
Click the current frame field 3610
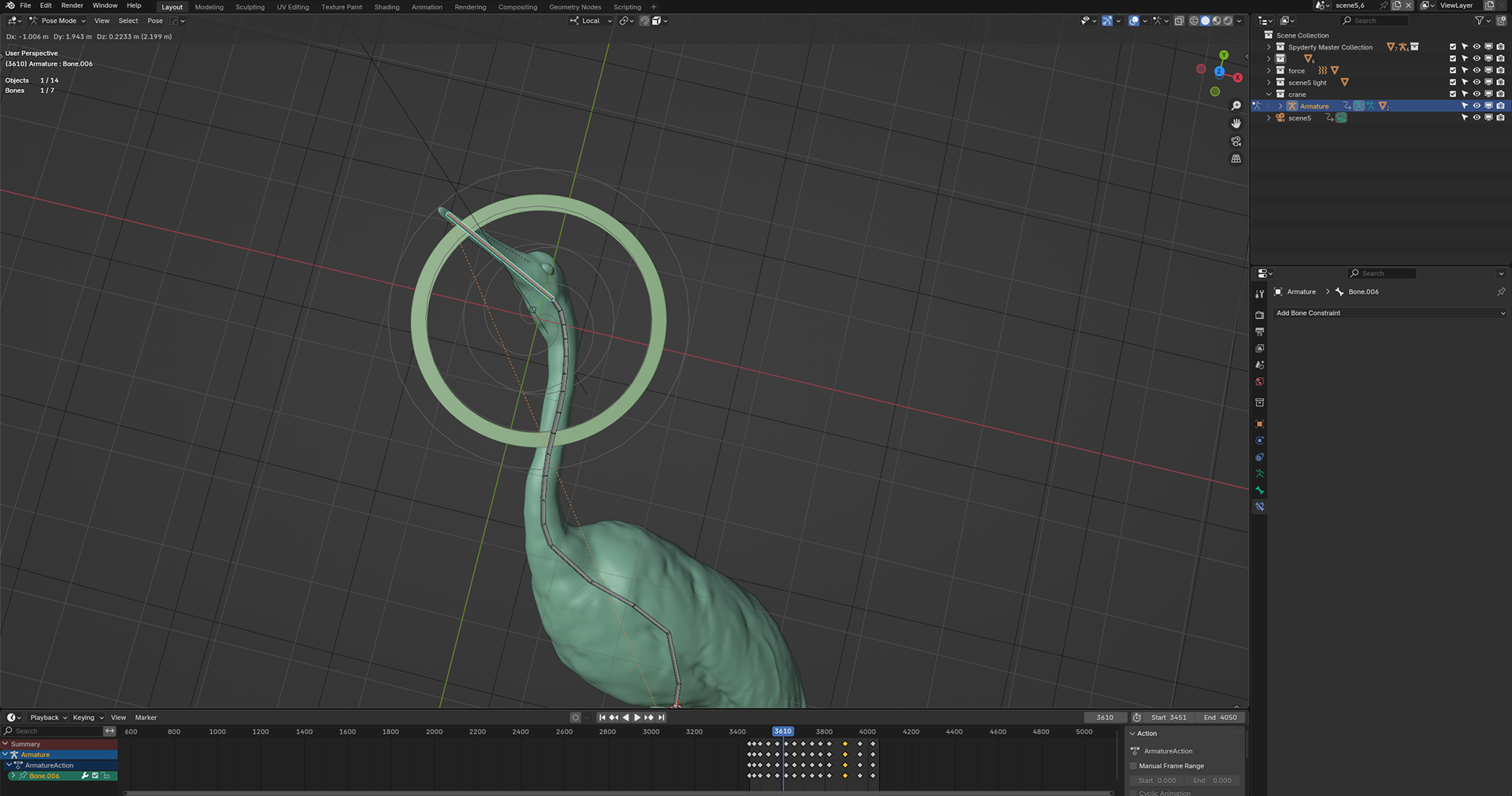1105,718
